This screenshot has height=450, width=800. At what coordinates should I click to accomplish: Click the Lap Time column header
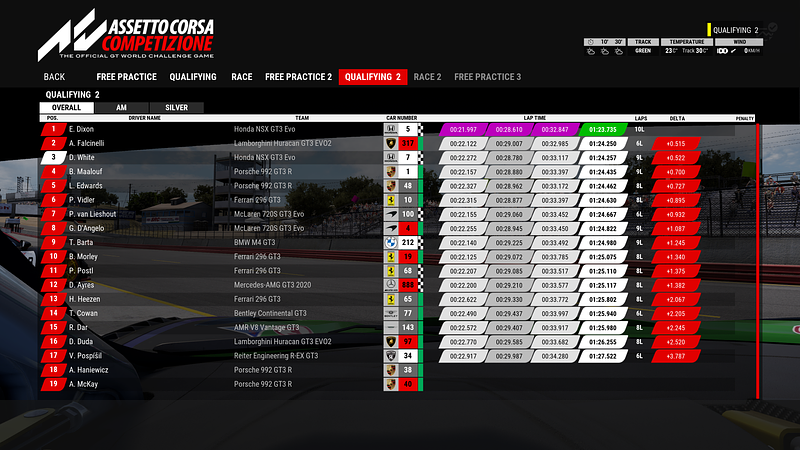[x=535, y=118]
